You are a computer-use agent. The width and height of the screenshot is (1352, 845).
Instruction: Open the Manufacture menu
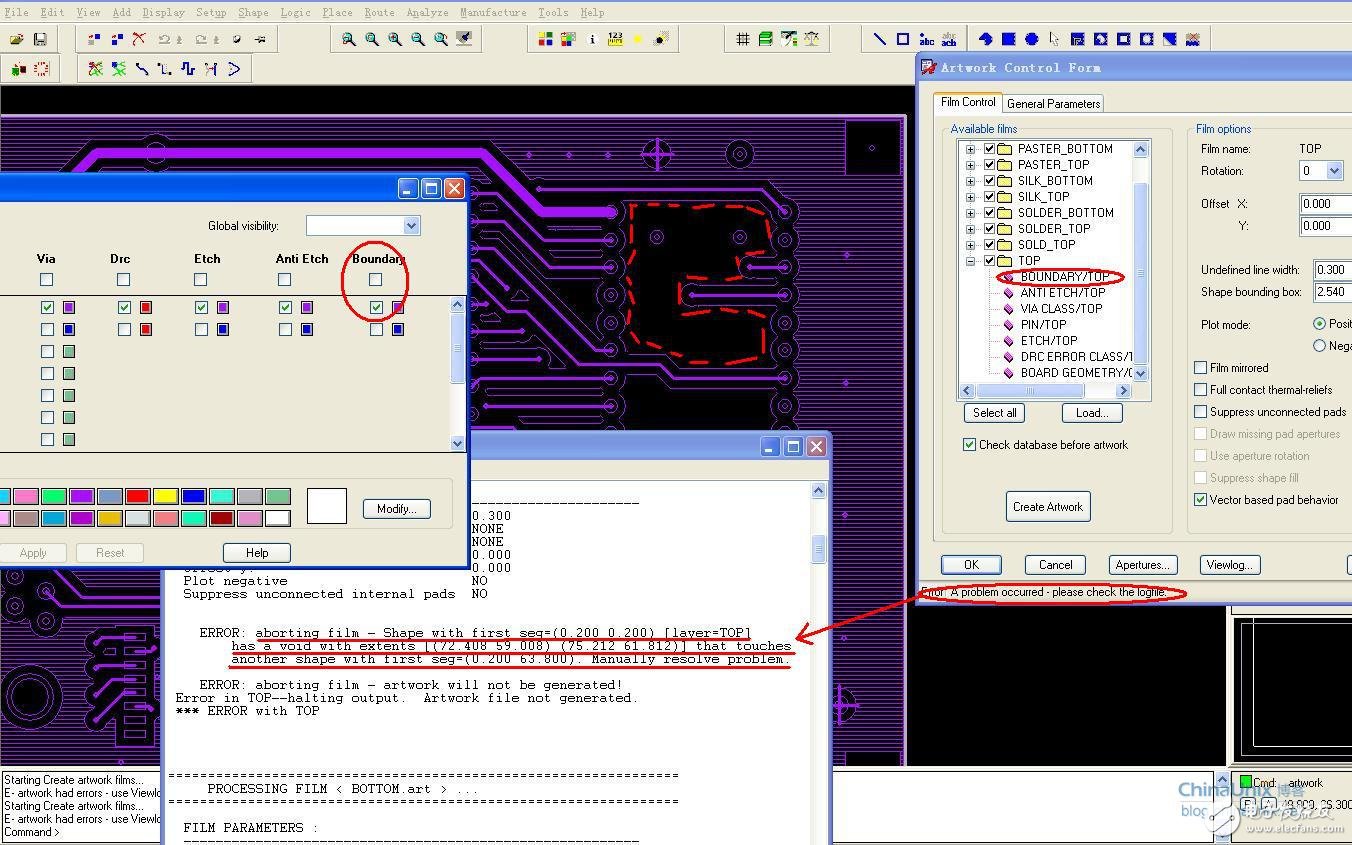(x=492, y=12)
